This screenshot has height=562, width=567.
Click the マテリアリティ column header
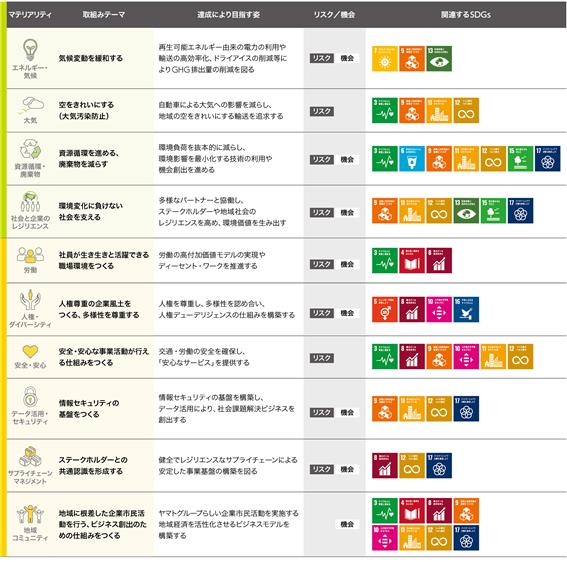[30, 15]
